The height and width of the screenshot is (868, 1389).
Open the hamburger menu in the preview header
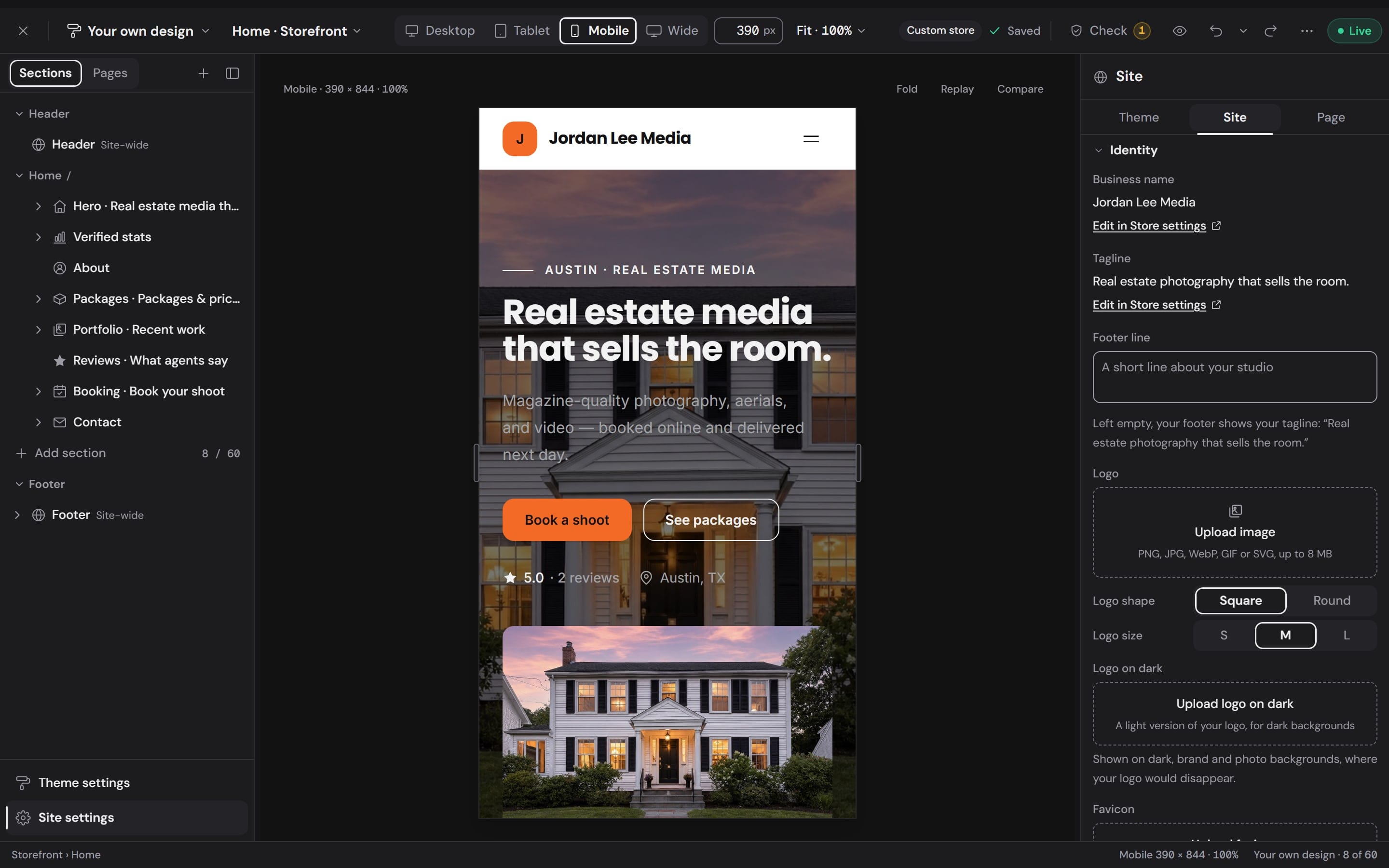point(810,139)
